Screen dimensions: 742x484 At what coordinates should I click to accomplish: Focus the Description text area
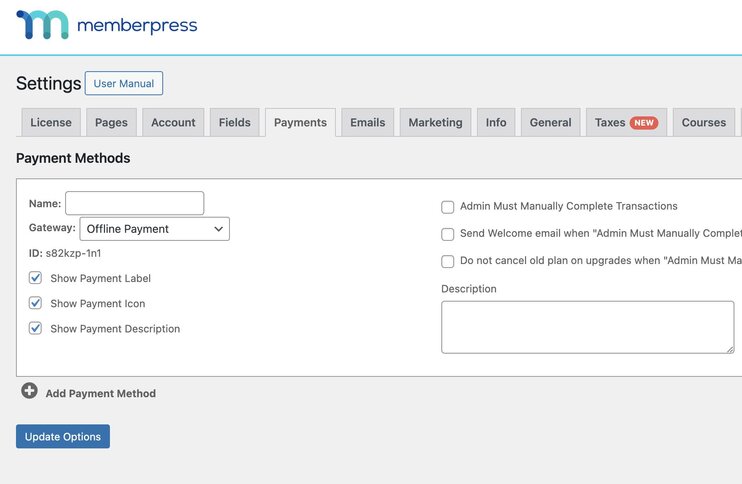coord(587,327)
